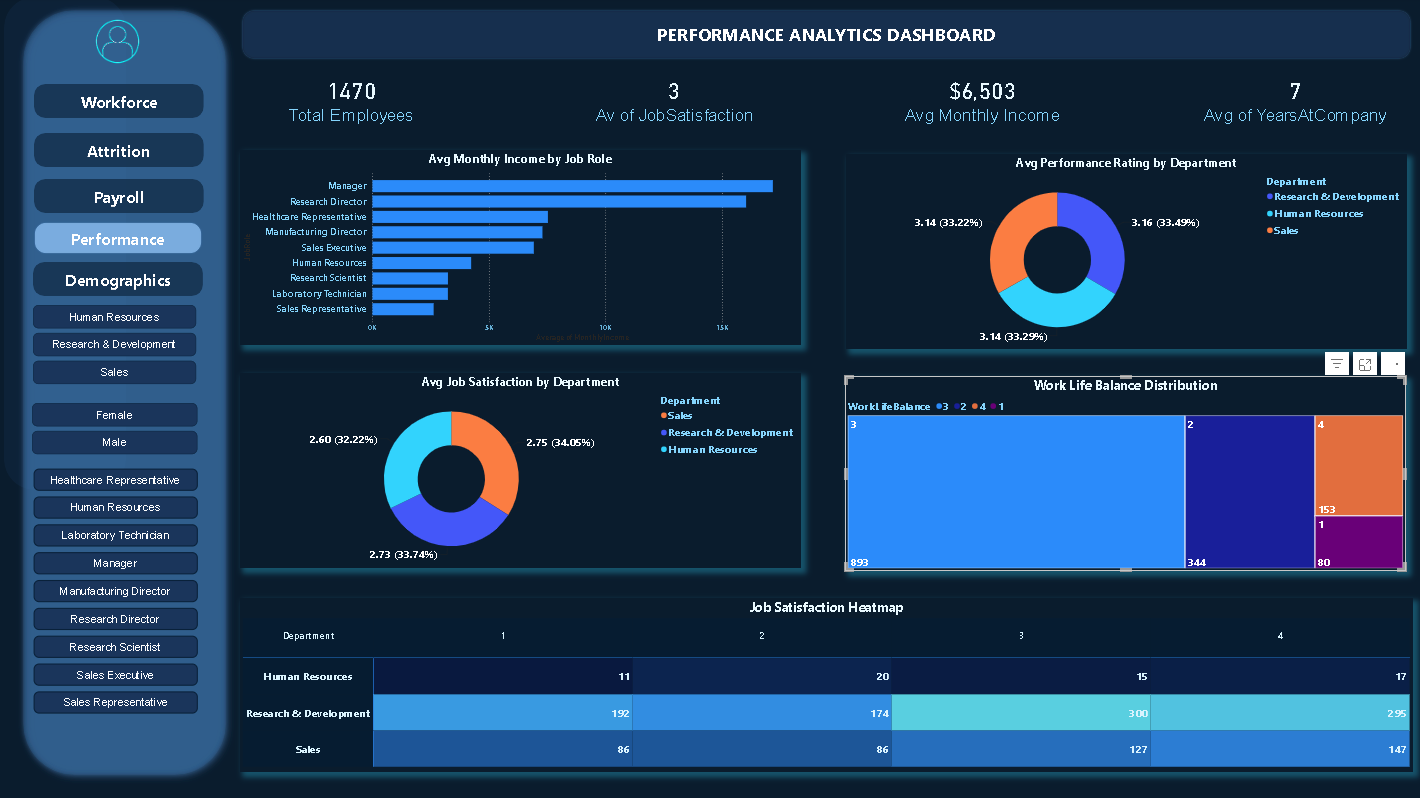Click Research & Development row header in heatmap

pos(308,713)
